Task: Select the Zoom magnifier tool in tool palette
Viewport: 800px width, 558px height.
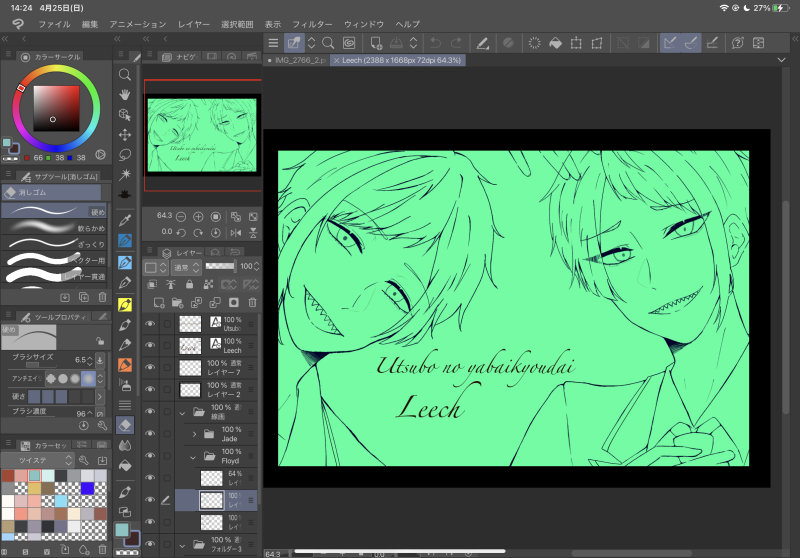Action: [x=124, y=74]
